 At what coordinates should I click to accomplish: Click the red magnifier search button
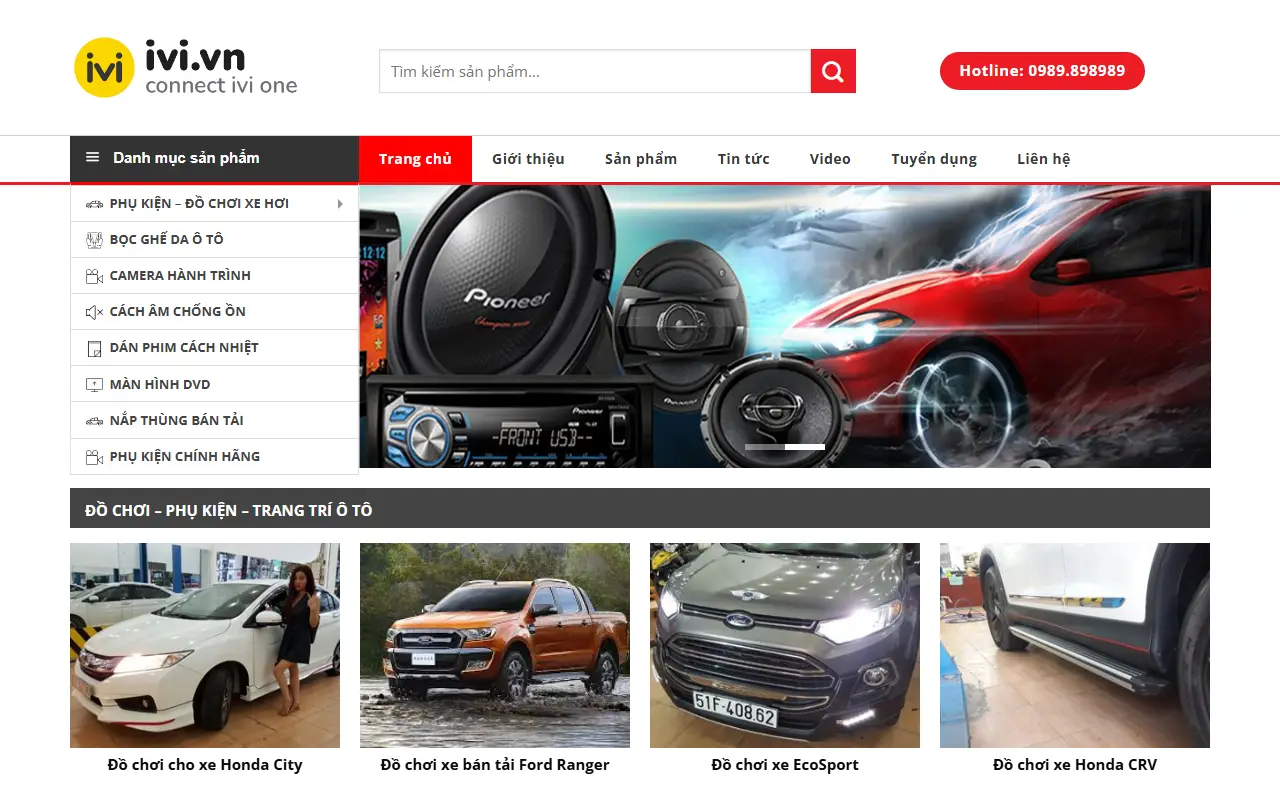(833, 71)
